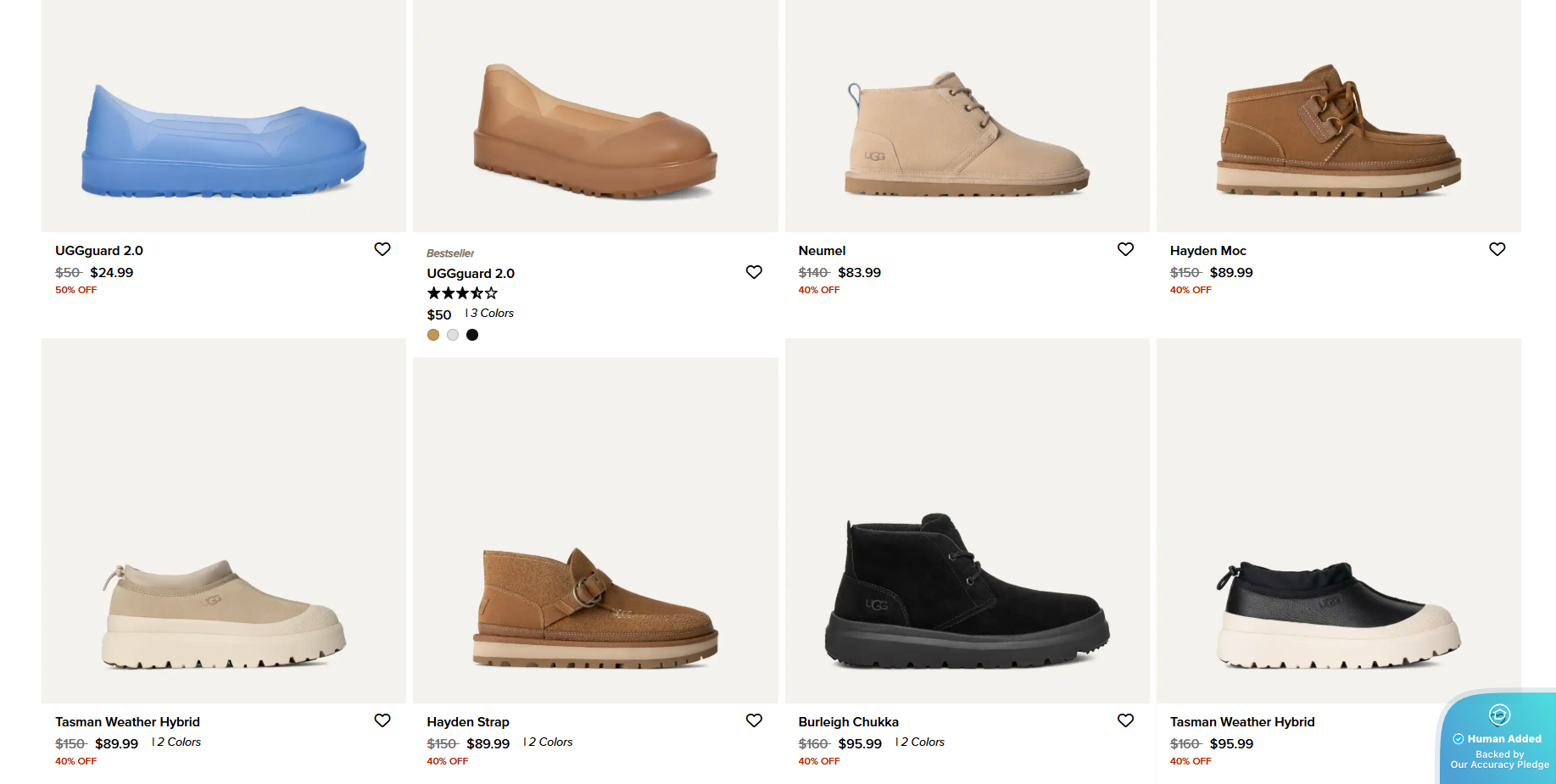Click the heart icon on Burleigh Chukka
This screenshot has width=1556, height=784.
point(1125,720)
